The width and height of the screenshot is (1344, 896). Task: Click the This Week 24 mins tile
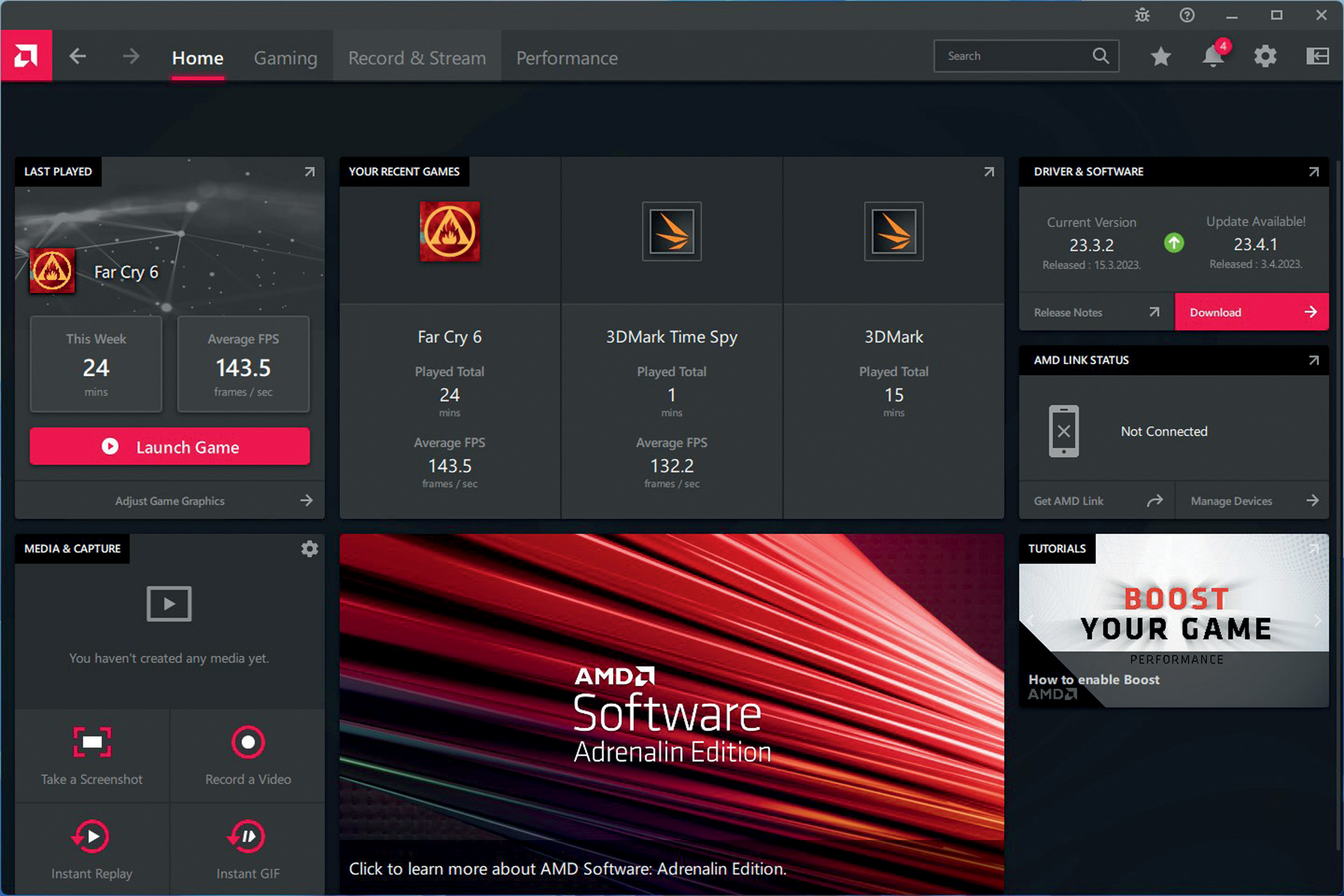point(96,364)
